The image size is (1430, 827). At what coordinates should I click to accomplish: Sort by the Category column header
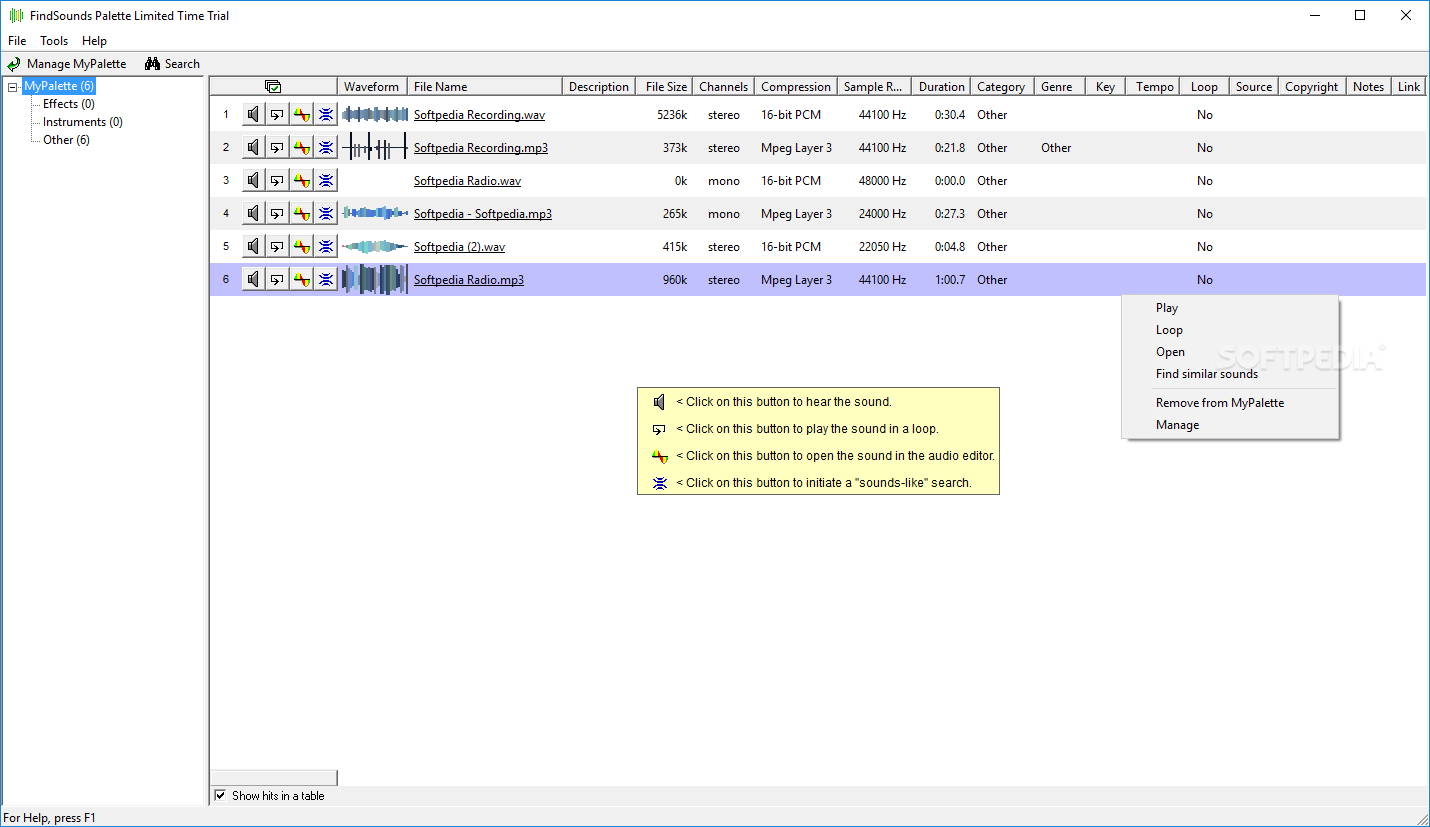tap(1001, 87)
